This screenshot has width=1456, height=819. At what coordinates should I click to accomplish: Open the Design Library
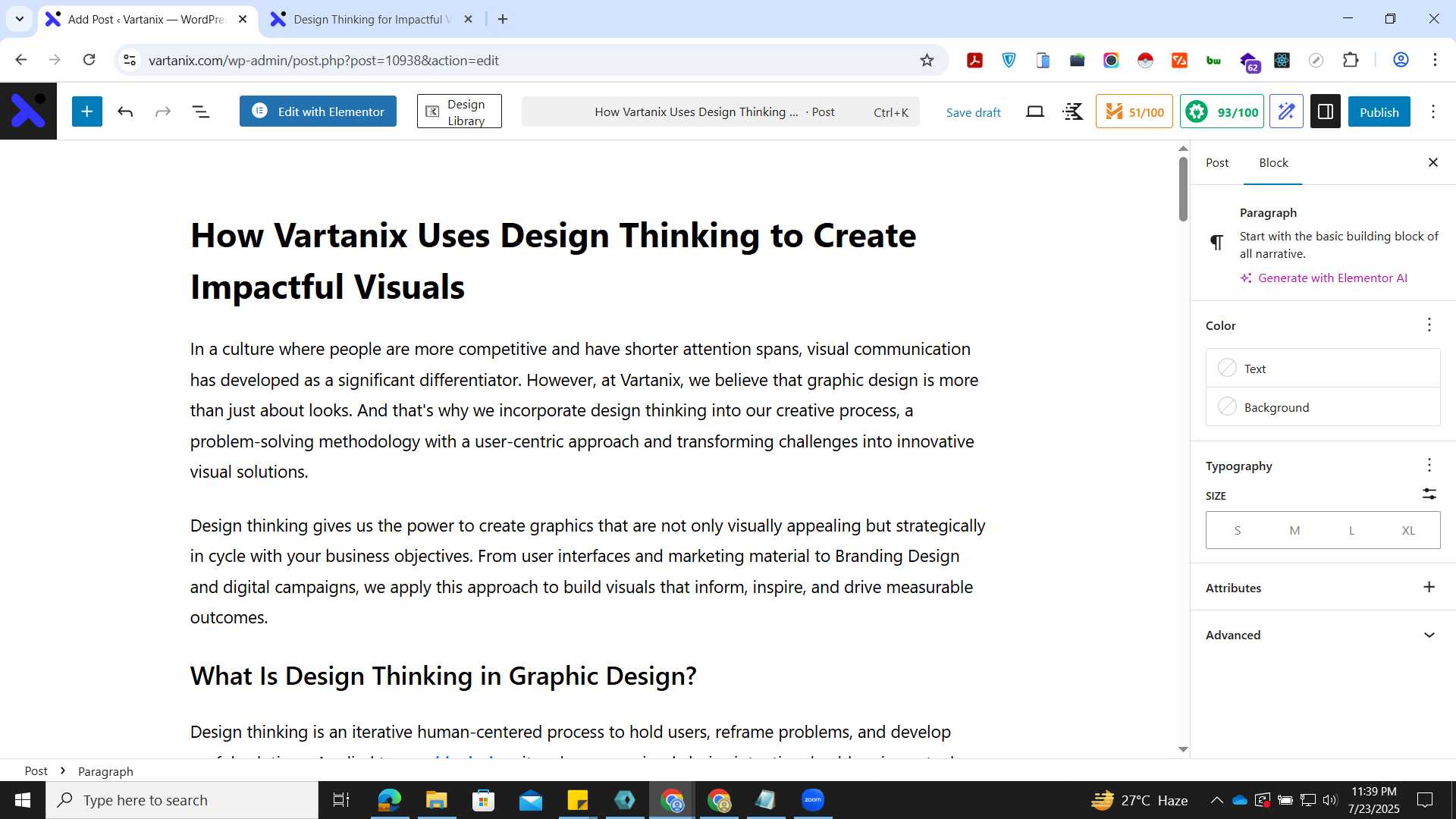[459, 111]
